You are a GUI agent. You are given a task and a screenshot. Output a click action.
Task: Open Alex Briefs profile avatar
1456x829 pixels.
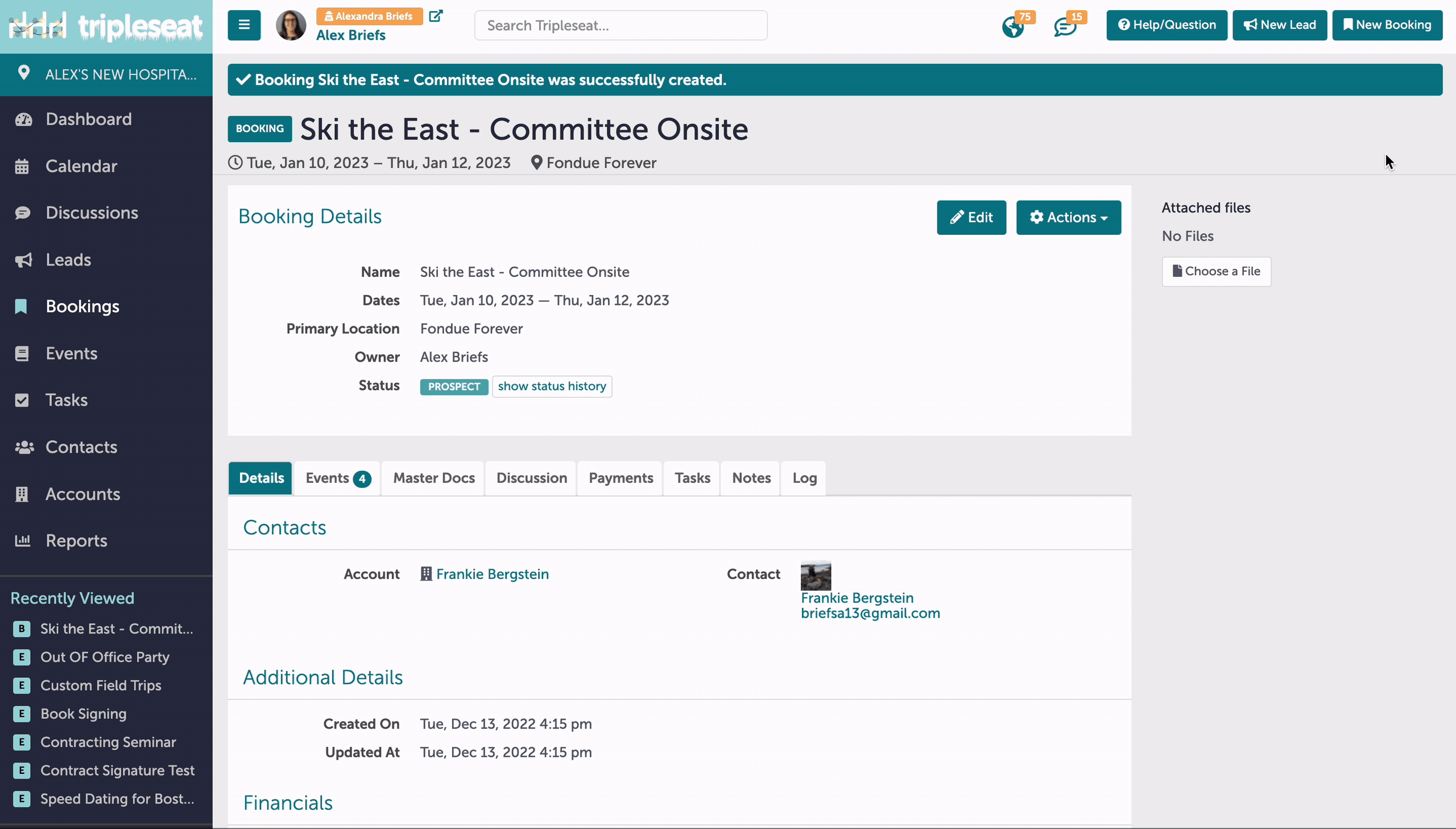[291, 25]
